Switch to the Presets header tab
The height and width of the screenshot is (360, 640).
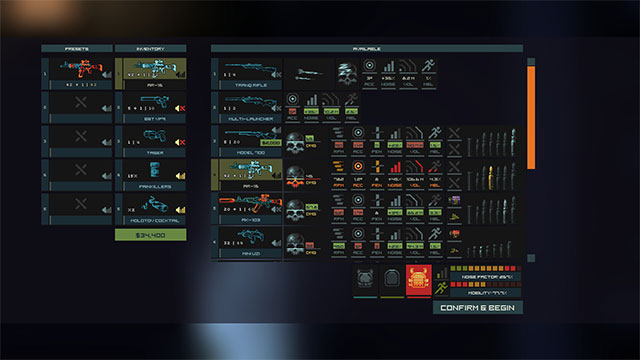(x=77, y=49)
